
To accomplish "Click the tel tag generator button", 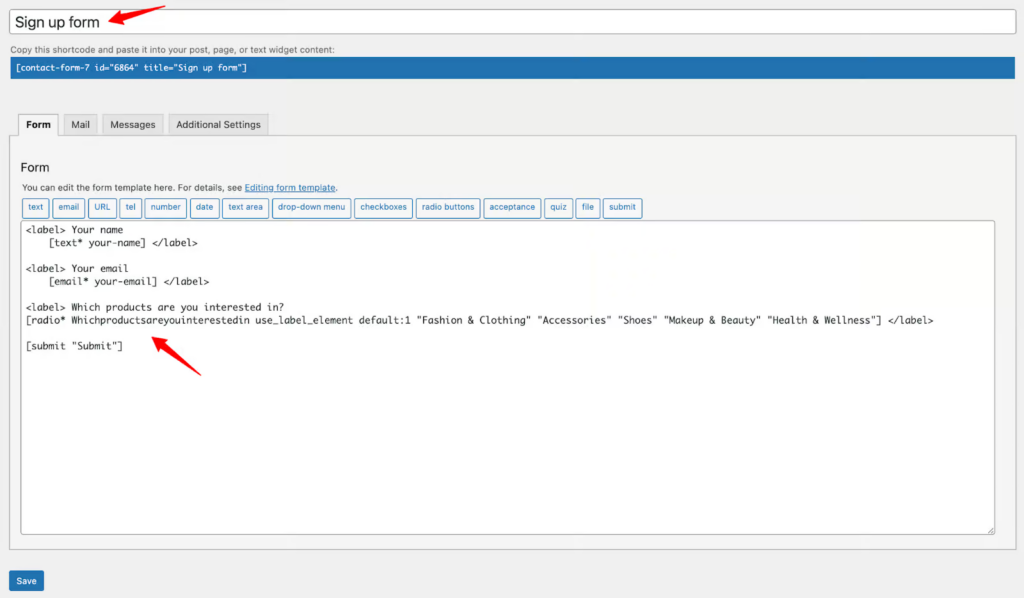I will [x=130, y=208].
